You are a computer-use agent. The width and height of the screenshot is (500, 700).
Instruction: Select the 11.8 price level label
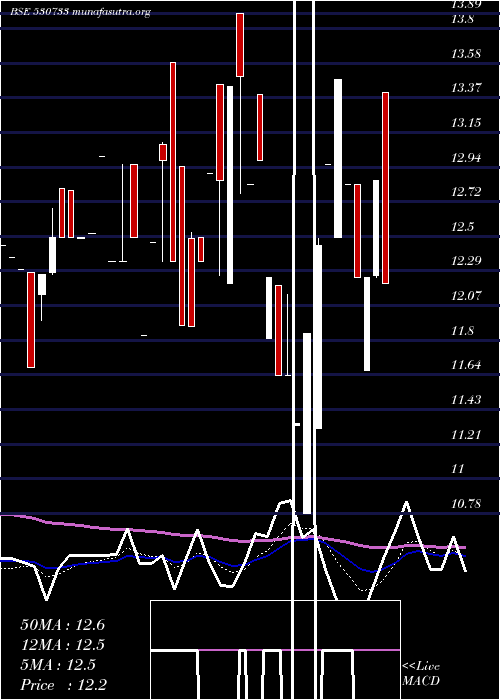[462, 331]
